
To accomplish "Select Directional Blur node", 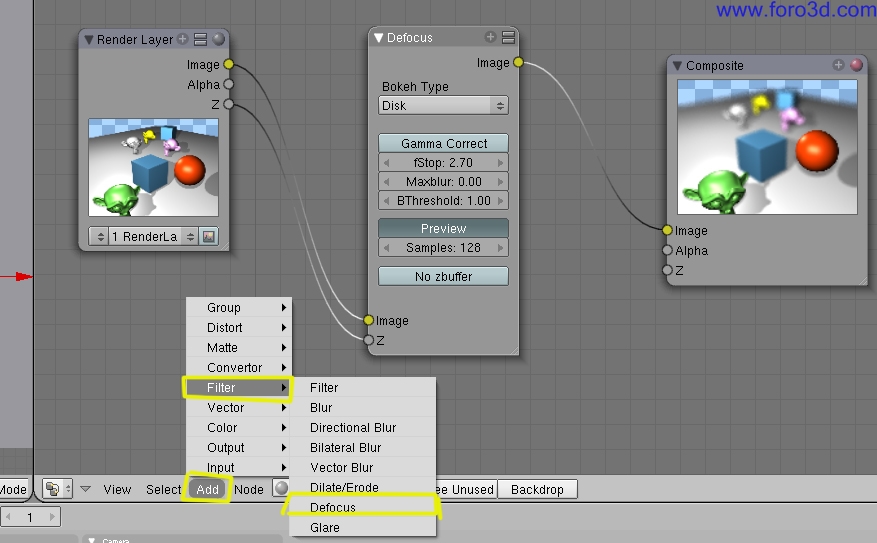I will (x=362, y=428).
